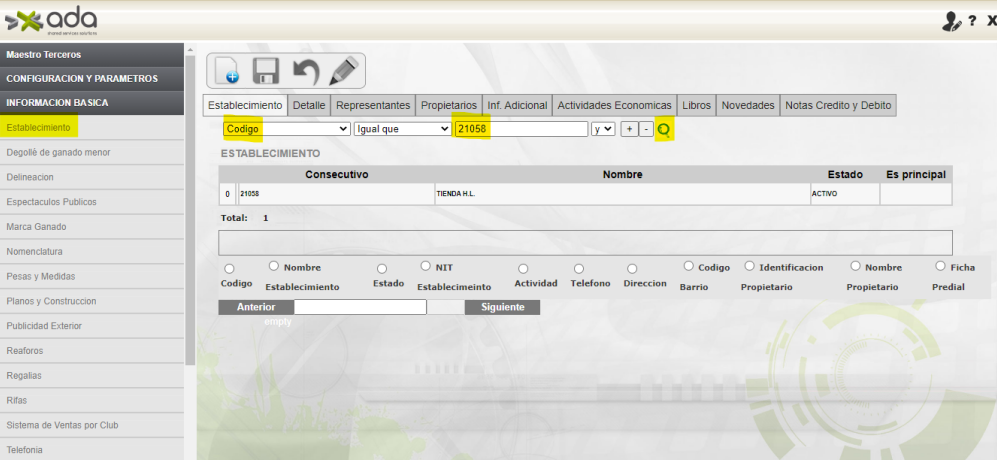Click the search value field containing 21058
Image resolution: width=997 pixels, height=460 pixels.
pos(520,129)
